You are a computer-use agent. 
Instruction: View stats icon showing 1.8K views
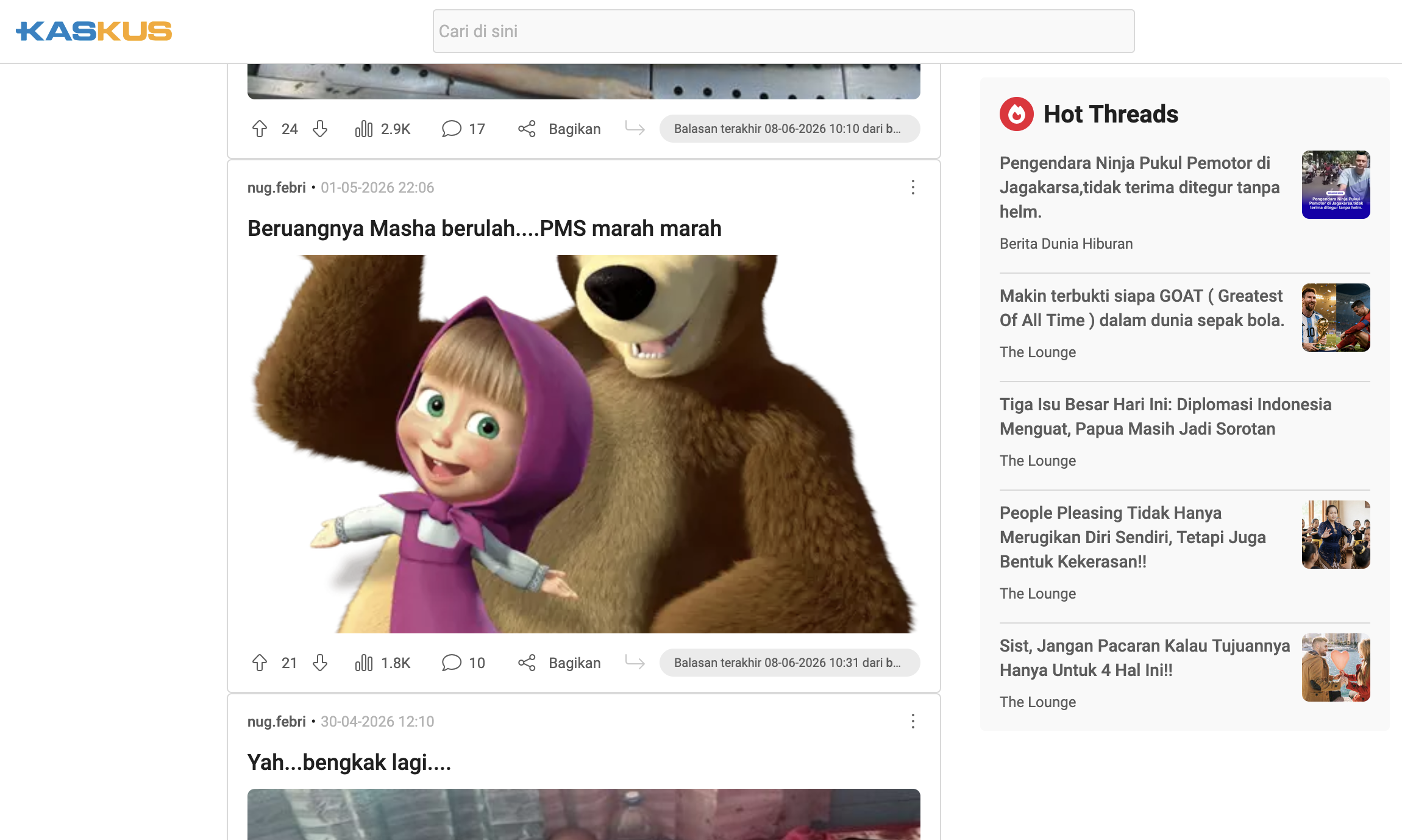tap(364, 663)
